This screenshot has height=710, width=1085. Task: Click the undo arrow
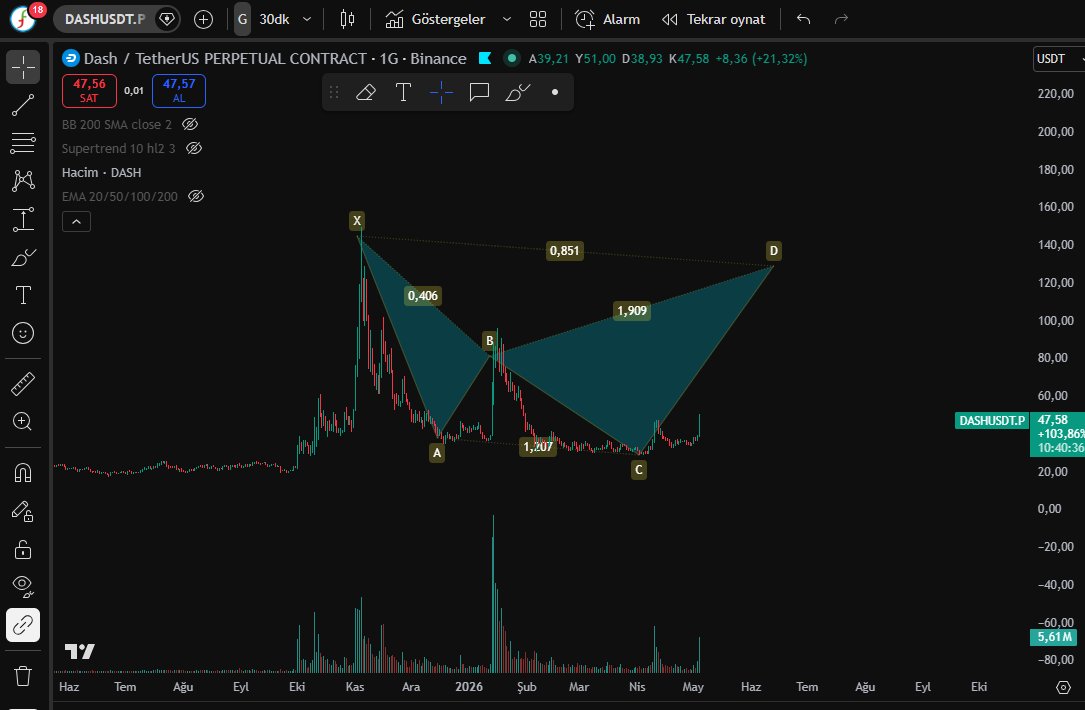coord(803,19)
